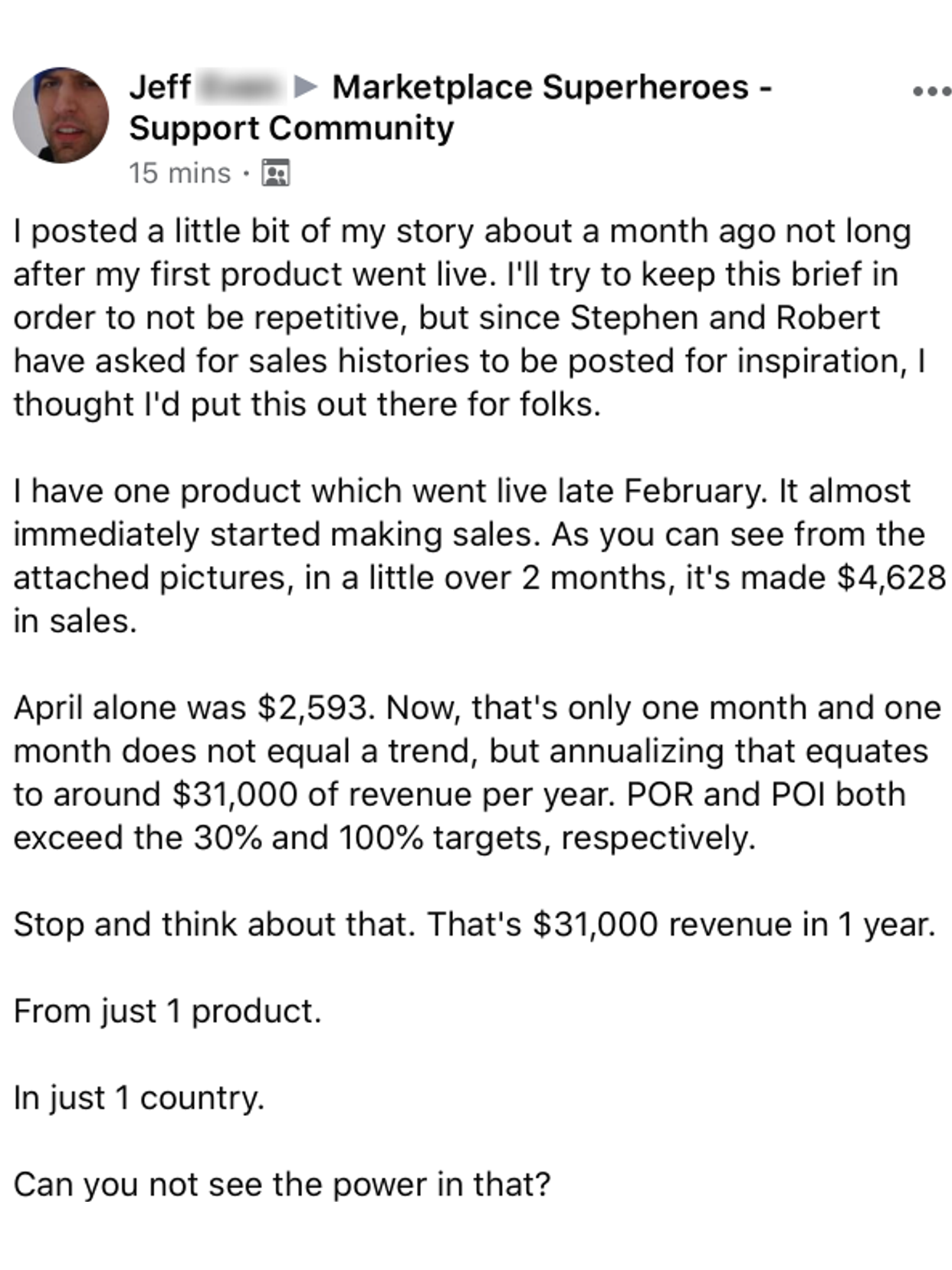Click the arrow between author and group
952x1270 pixels.
tap(306, 87)
